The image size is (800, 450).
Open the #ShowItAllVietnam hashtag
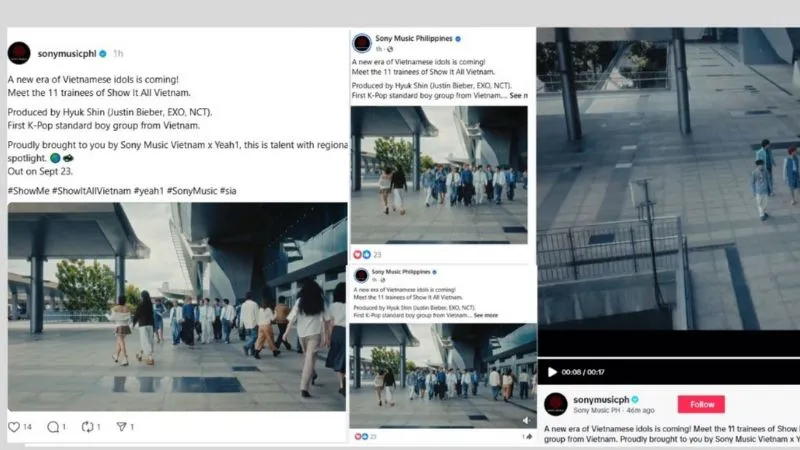[89, 191]
